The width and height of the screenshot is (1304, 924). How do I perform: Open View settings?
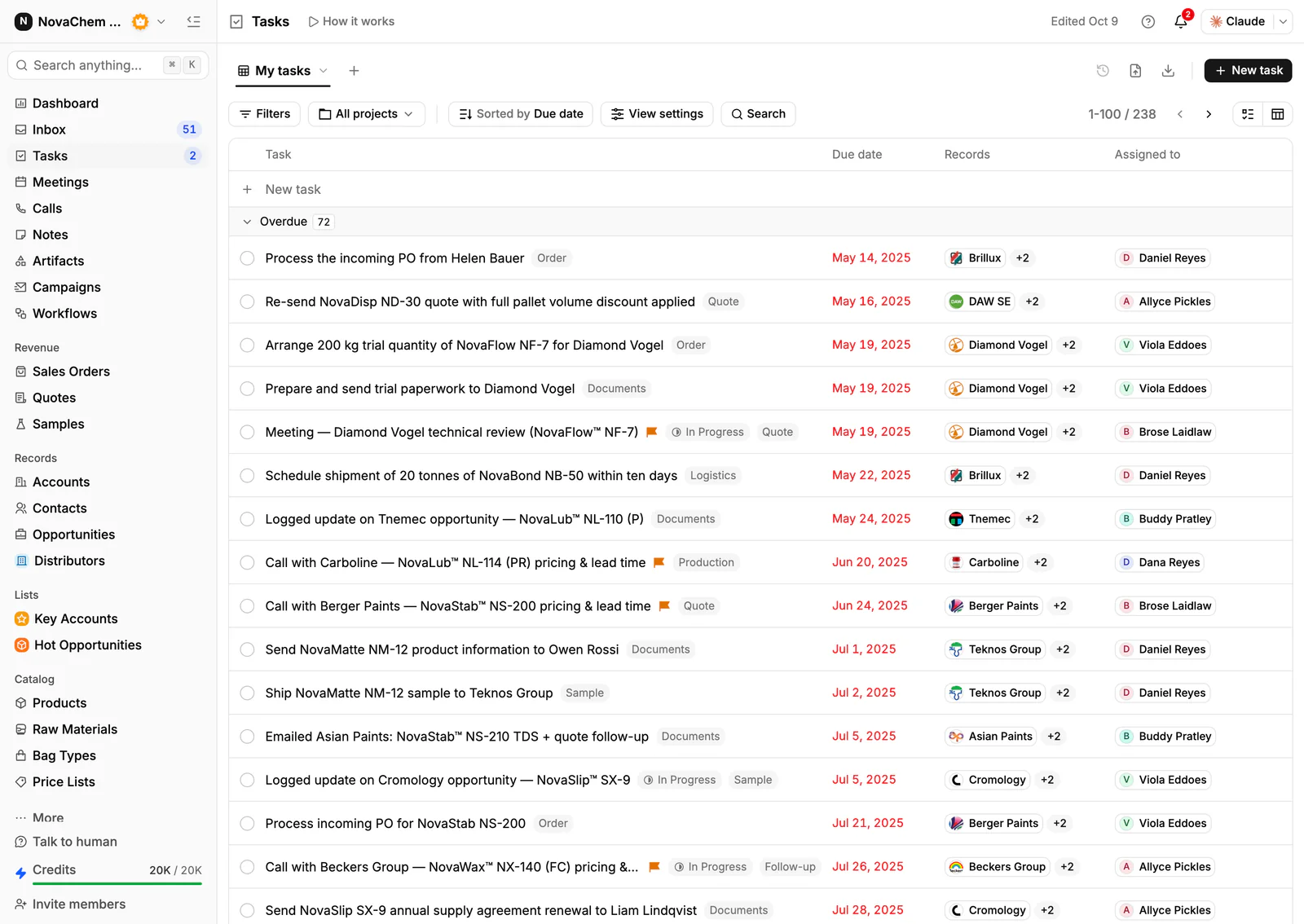coord(657,114)
